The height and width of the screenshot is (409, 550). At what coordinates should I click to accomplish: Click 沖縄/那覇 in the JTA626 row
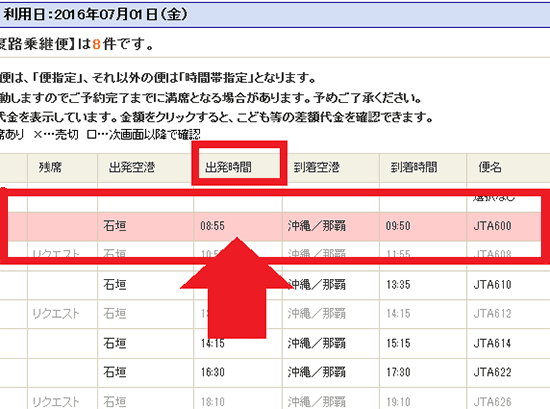317,402
